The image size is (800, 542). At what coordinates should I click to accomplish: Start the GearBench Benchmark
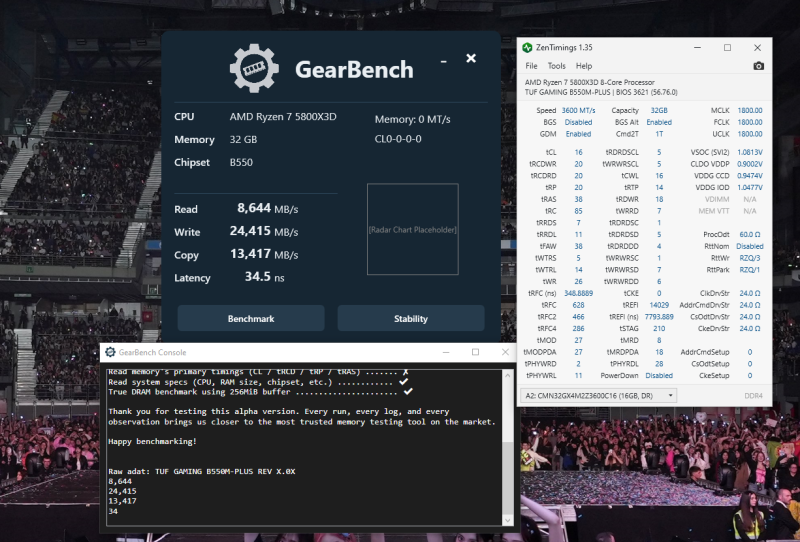(251, 318)
